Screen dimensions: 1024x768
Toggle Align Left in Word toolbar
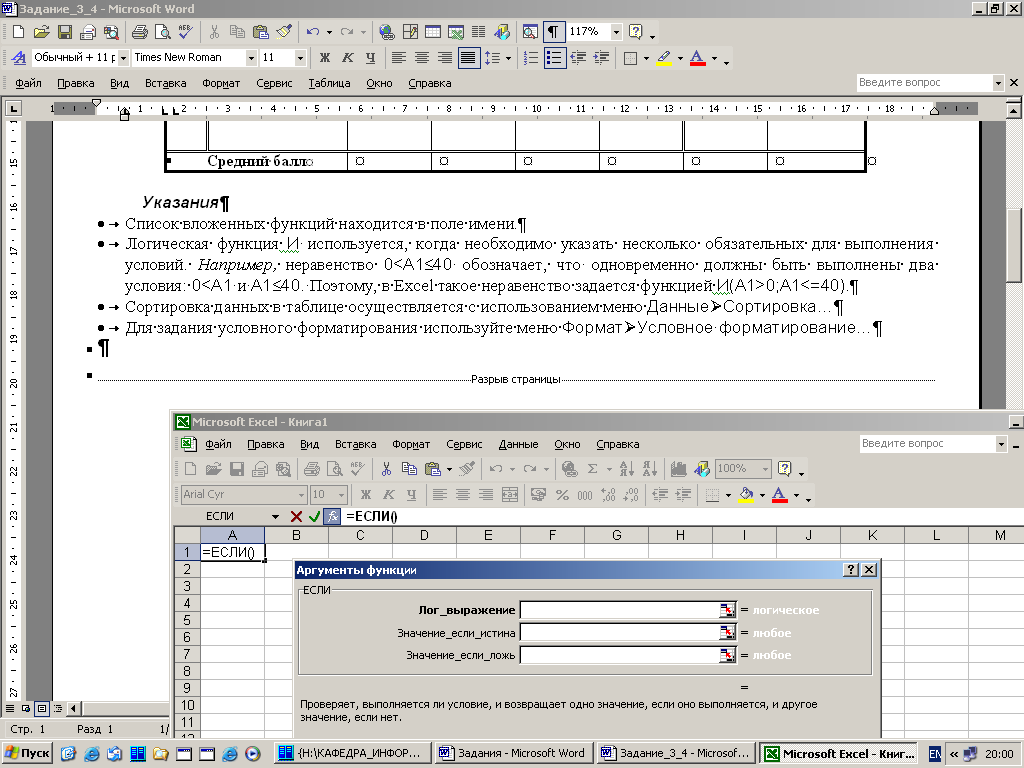point(398,57)
